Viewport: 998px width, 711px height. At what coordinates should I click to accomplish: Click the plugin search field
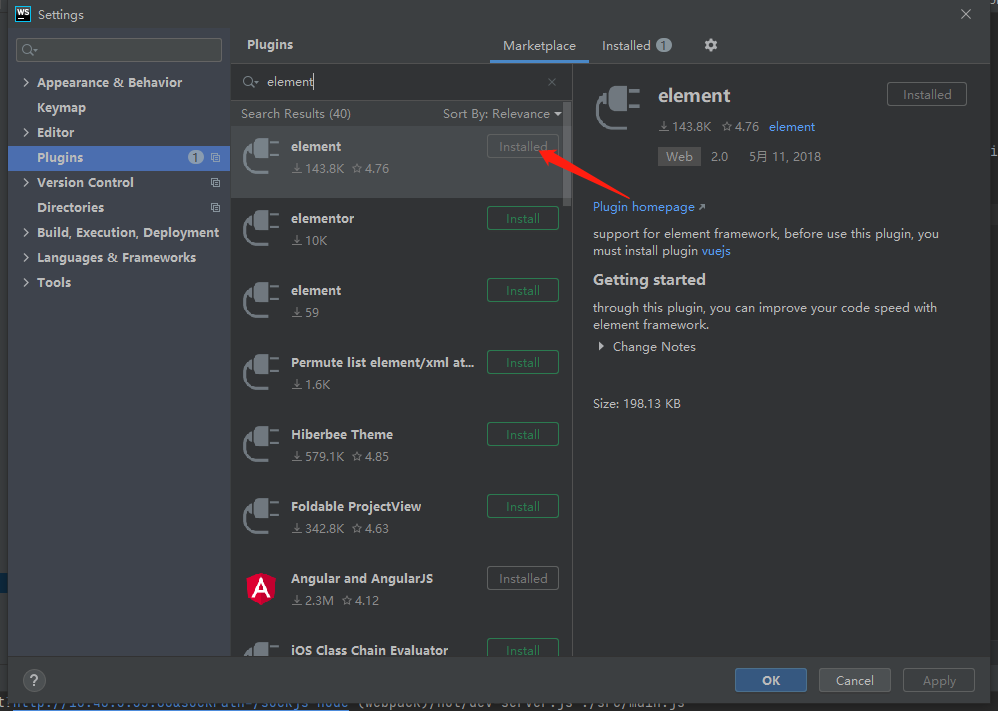pyautogui.click(x=401, y=82)
